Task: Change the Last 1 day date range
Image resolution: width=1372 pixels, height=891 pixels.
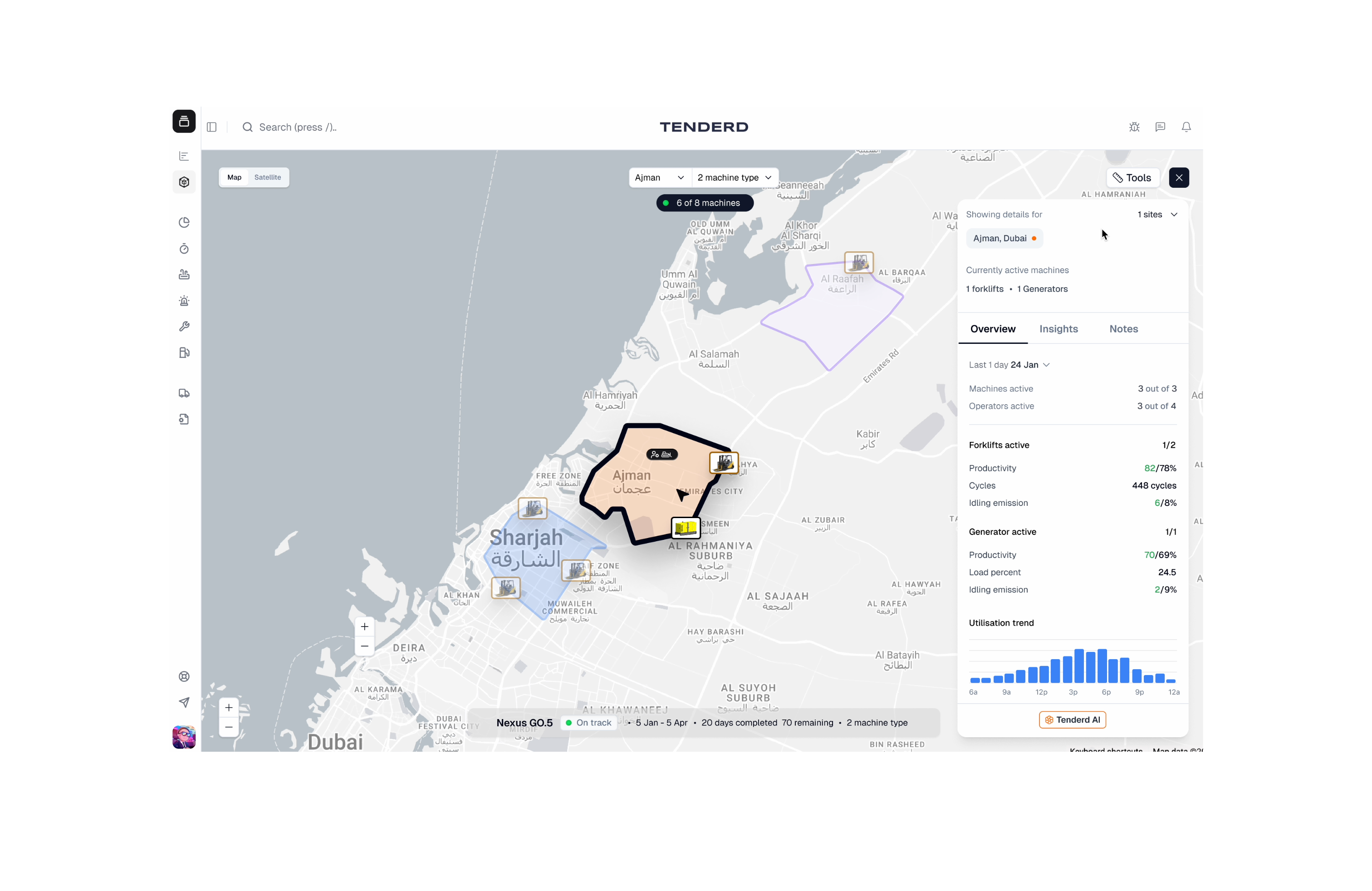Action: tap(1009, 365)
